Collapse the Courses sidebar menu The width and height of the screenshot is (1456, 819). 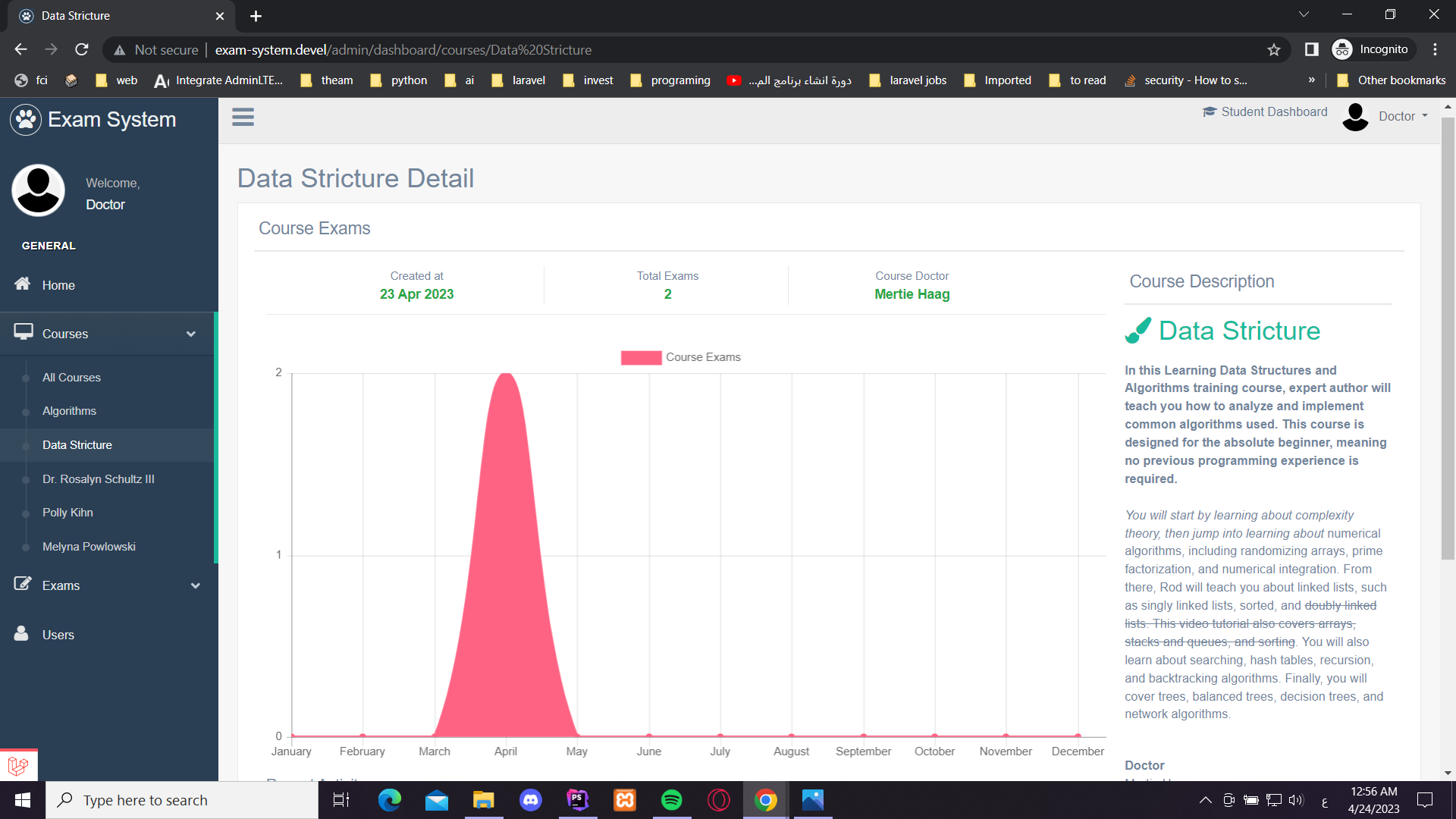pos(108,334)
